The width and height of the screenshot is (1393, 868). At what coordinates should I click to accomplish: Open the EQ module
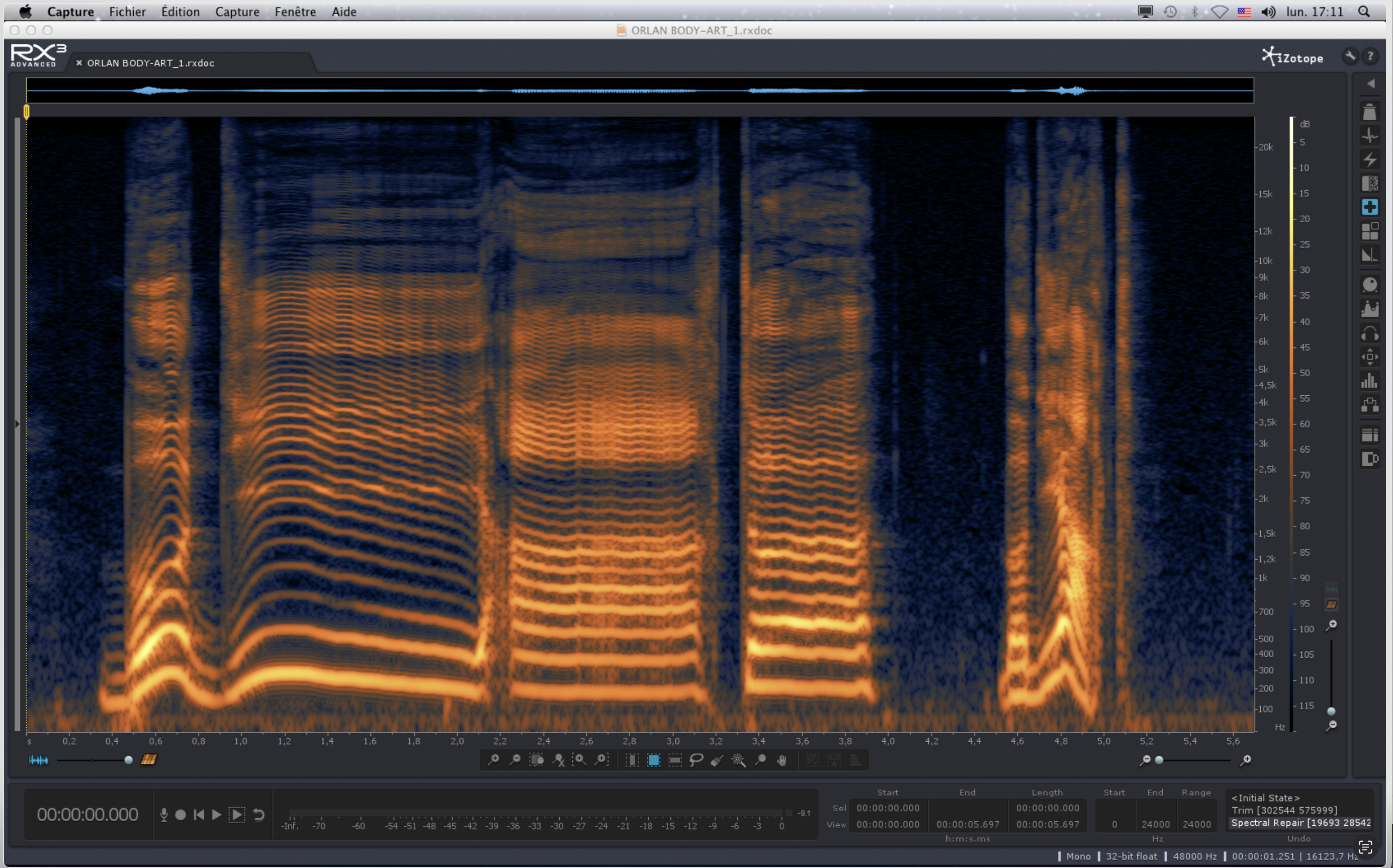1369,309
